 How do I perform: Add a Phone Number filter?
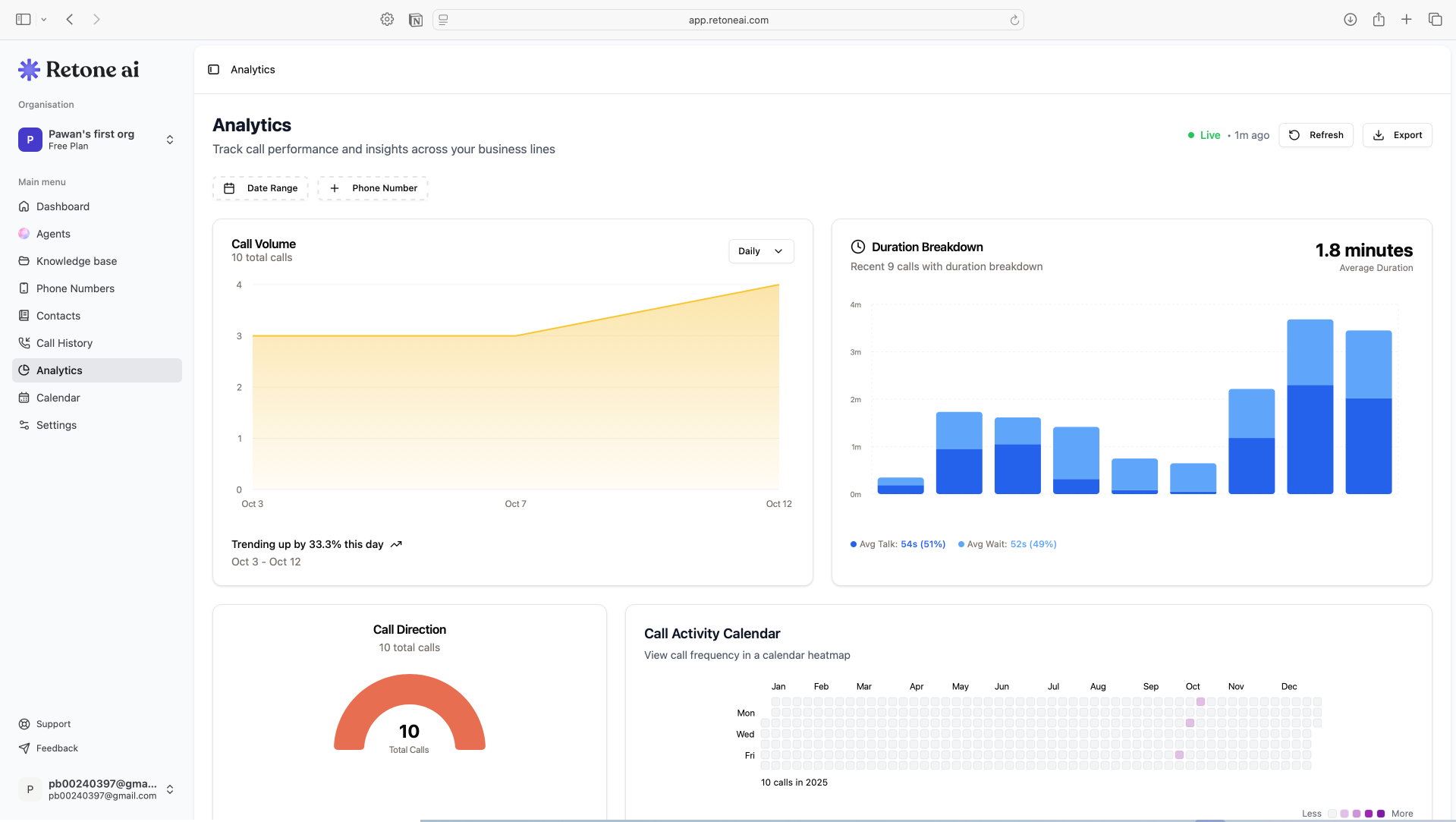pyautogui.click(x=373, y=187)
